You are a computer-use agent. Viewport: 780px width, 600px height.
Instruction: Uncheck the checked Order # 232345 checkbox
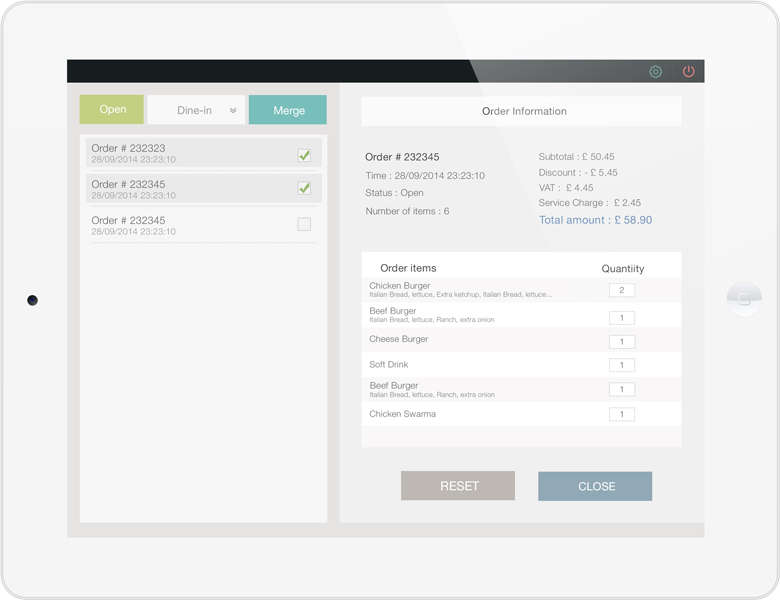coord(304,188)
